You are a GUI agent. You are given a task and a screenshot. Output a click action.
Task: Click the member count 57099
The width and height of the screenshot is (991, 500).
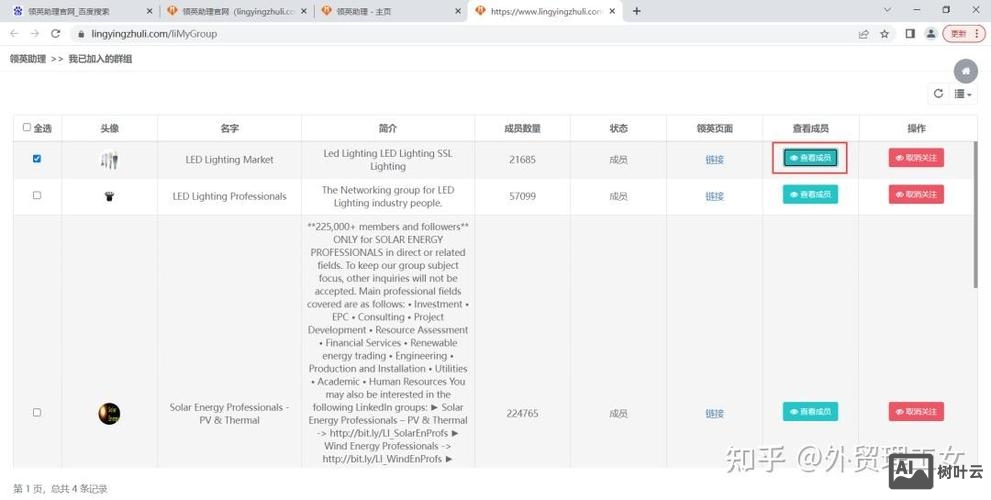coord(522,197)
